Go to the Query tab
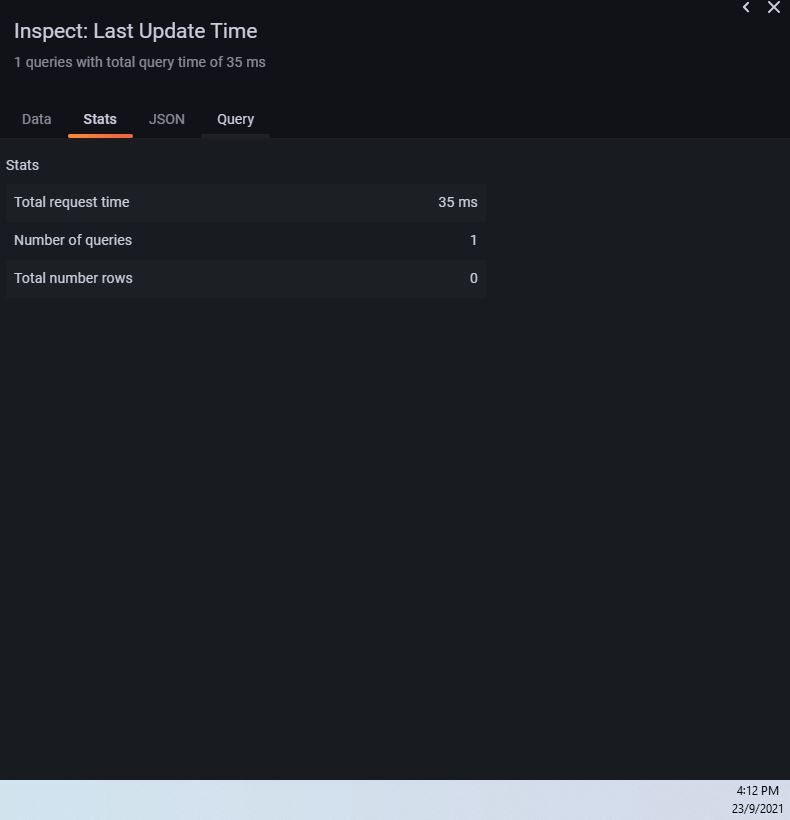Image resolution: width=790 pixels, height=820 pixels. pyautogui.click(x=235, y=119)
